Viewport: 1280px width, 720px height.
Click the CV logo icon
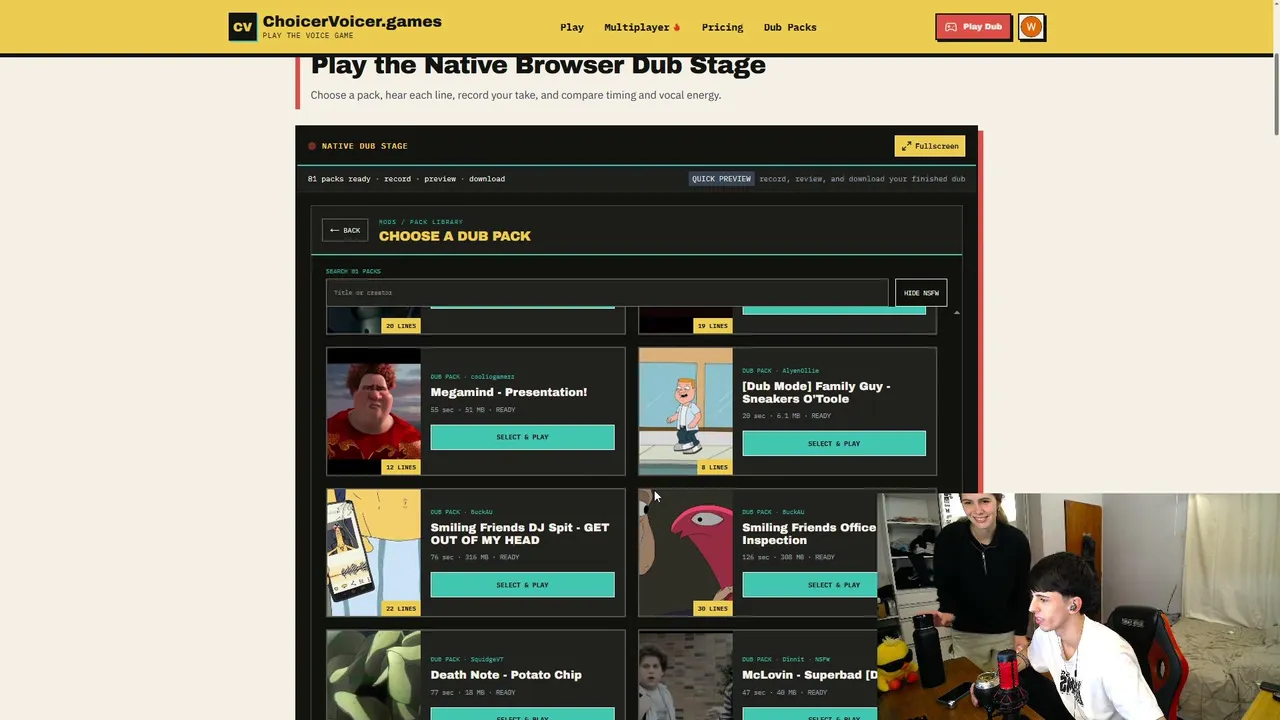(242, 27)
